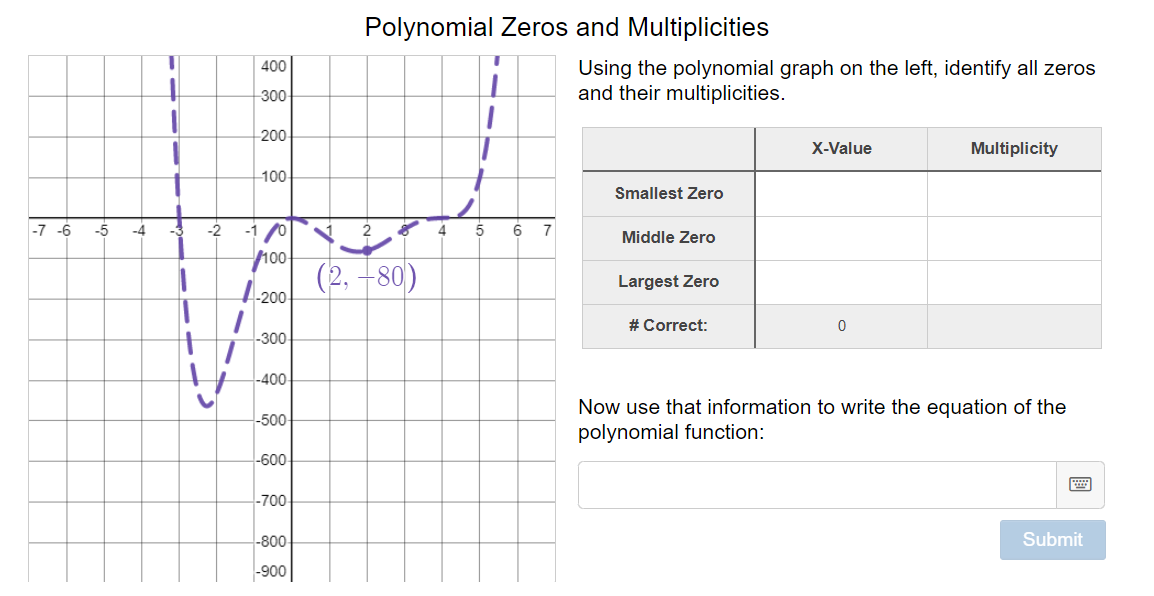Select the Largest Zero Multiplicity cell
Screen dimensions: 1154x596
point(1014,281)
